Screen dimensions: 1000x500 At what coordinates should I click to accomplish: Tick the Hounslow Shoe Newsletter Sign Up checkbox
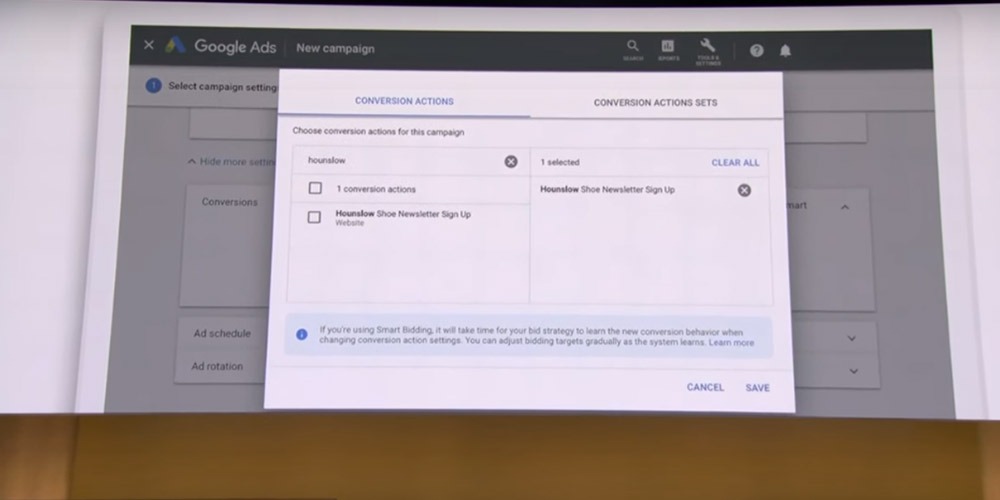[314, 217]
